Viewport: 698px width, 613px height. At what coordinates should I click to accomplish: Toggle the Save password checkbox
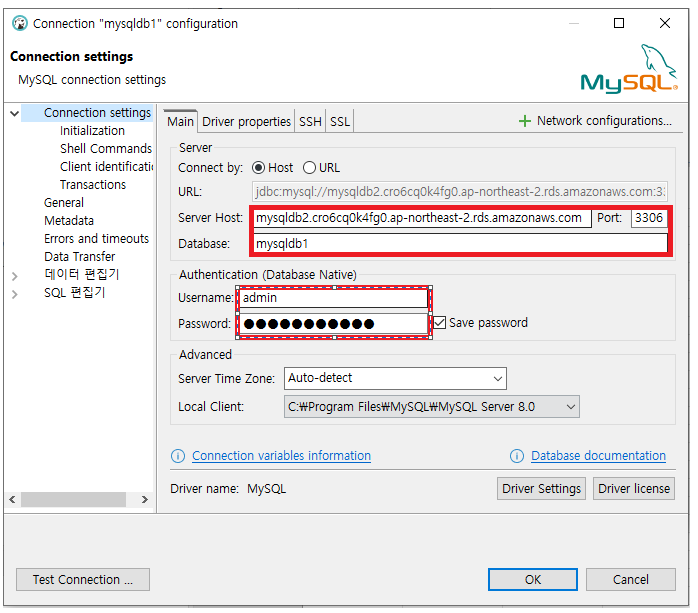click(439, 323)
